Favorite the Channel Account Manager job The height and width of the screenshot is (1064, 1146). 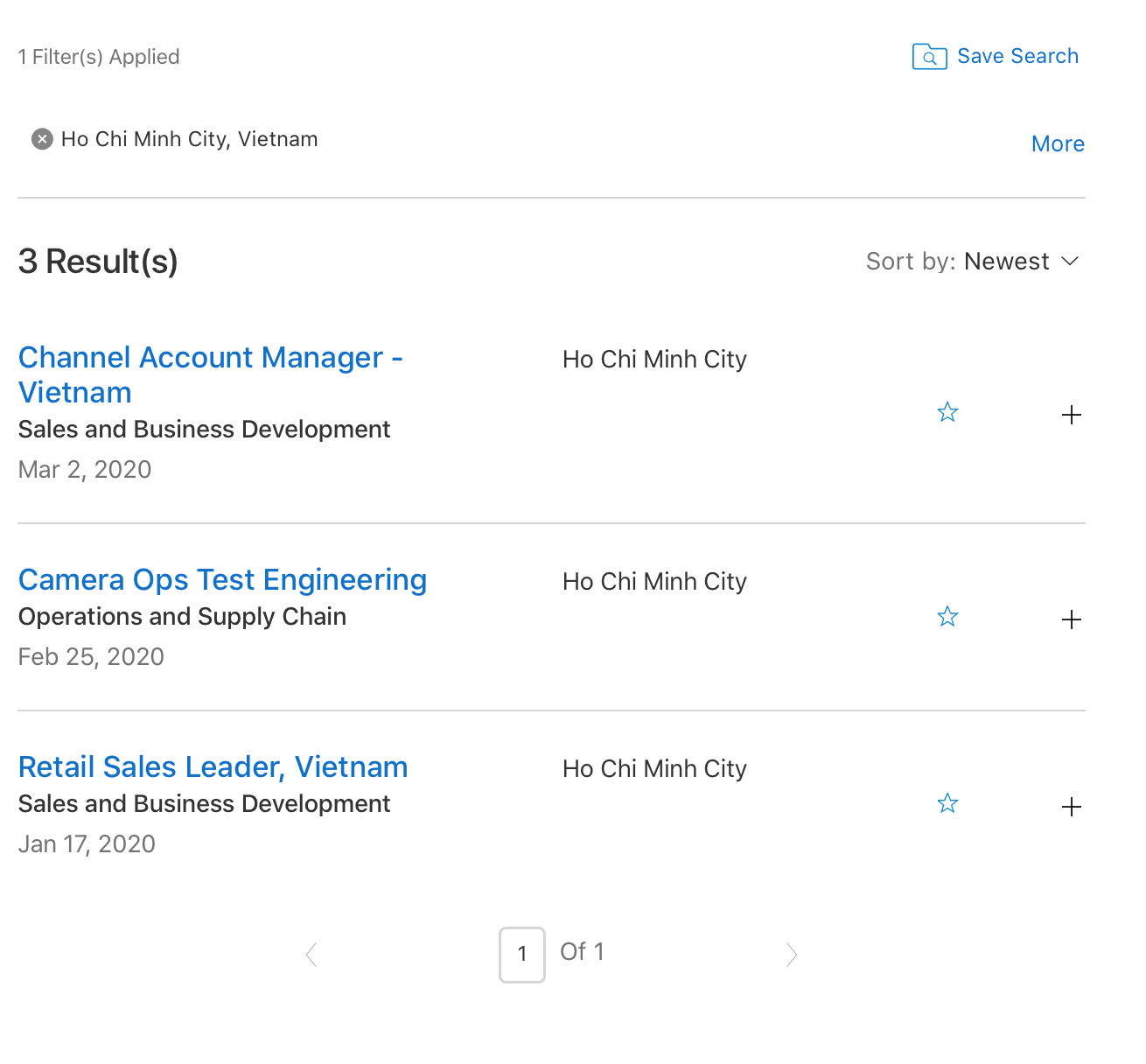pos(947,412)
